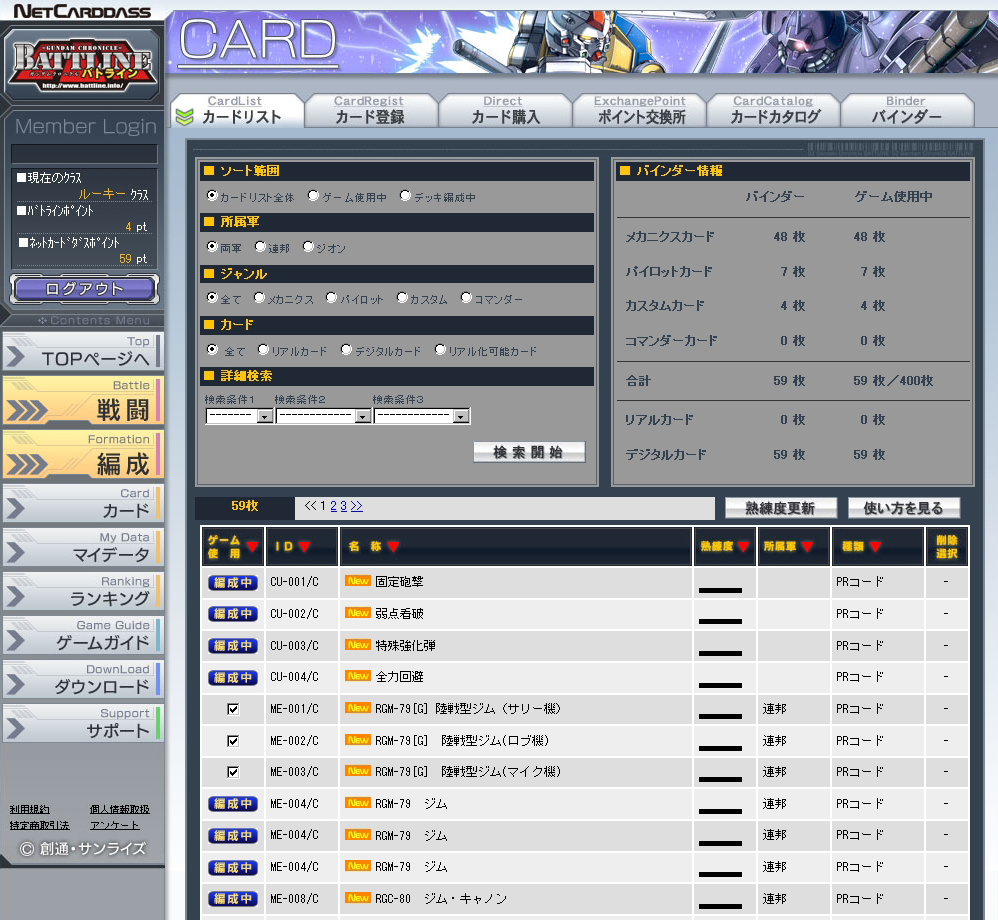Click 検索開始 search button

click(529, 452)
